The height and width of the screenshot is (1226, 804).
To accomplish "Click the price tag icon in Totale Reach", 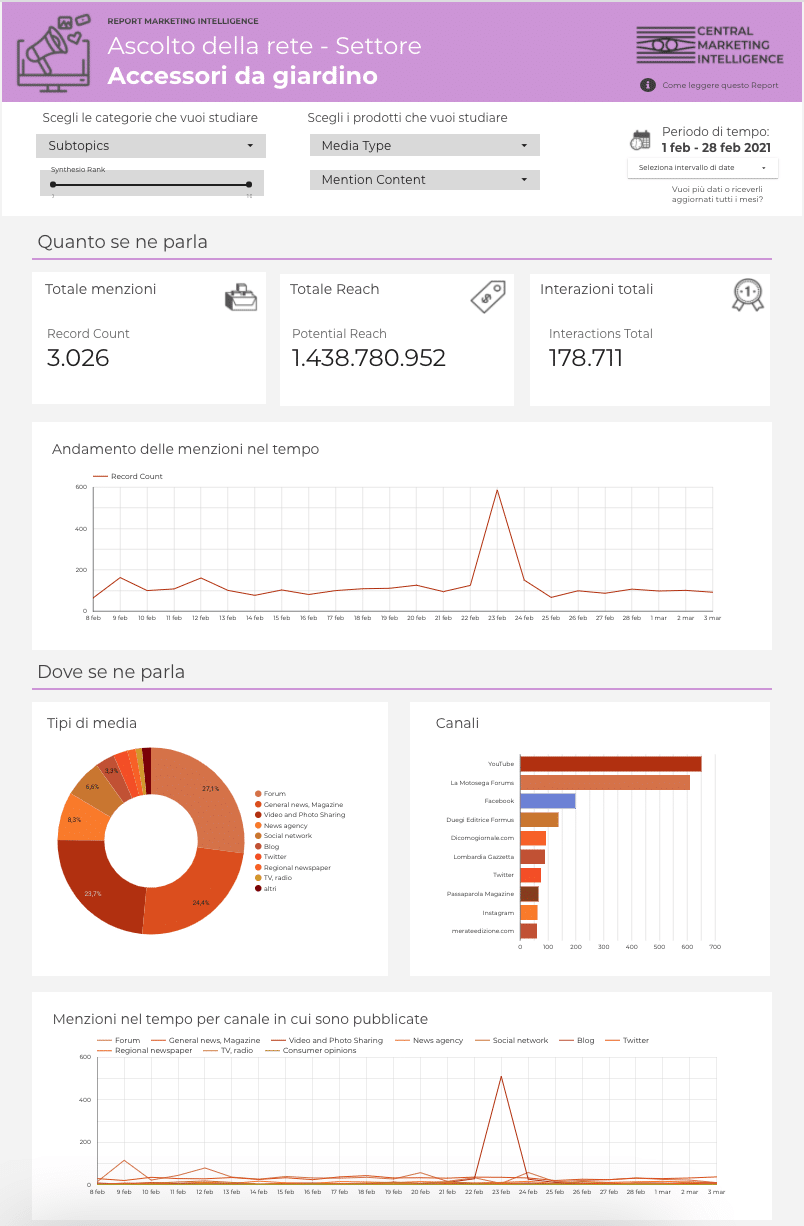I will click(488, 295).
